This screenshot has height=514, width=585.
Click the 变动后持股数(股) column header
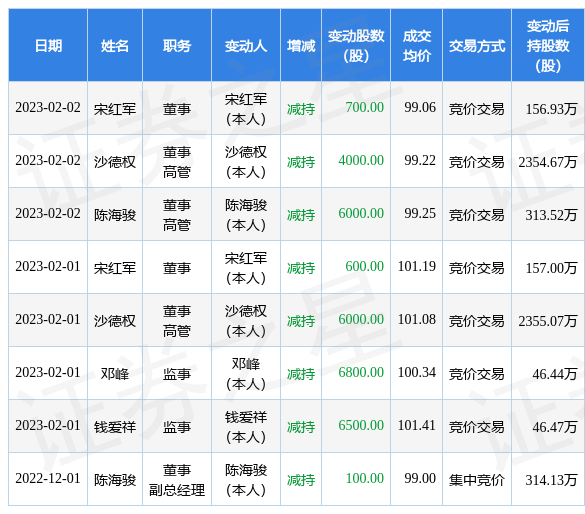click(548, 46)
